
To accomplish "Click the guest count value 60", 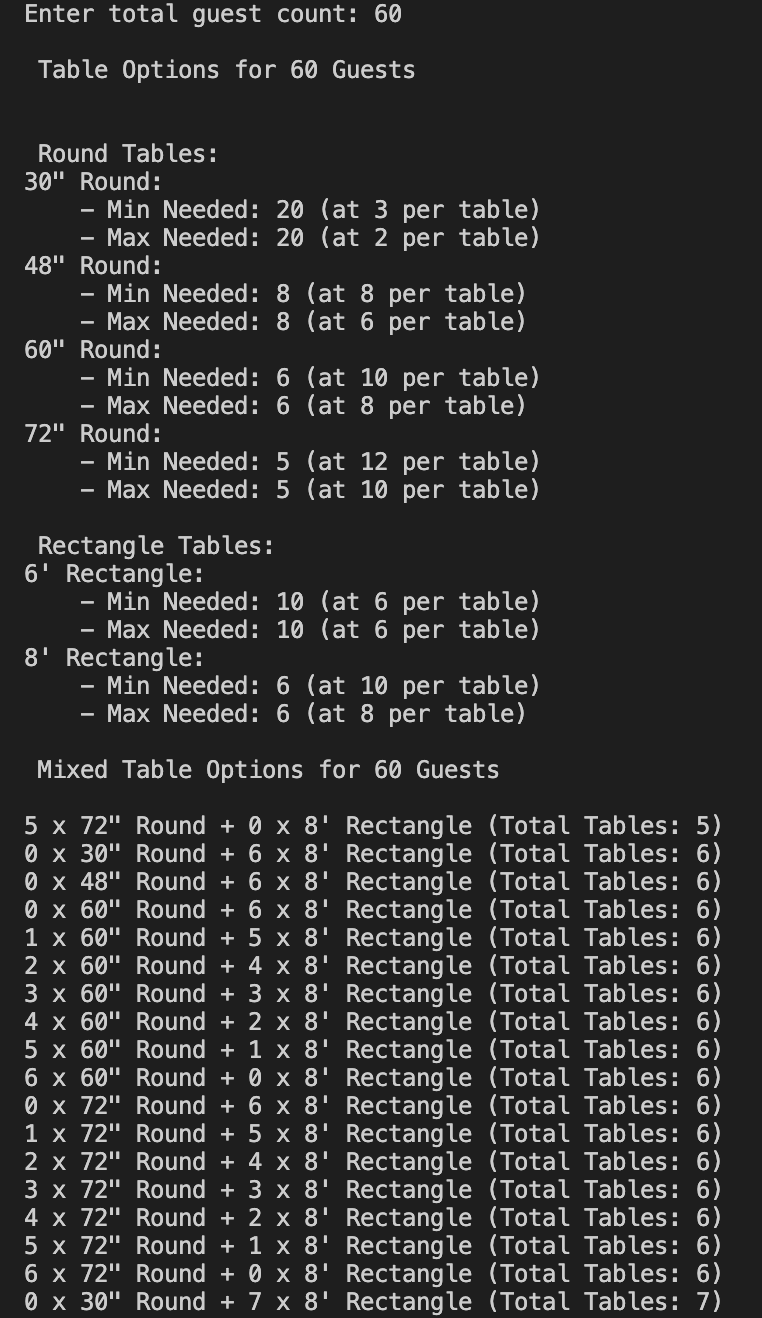I will [388, 14].
